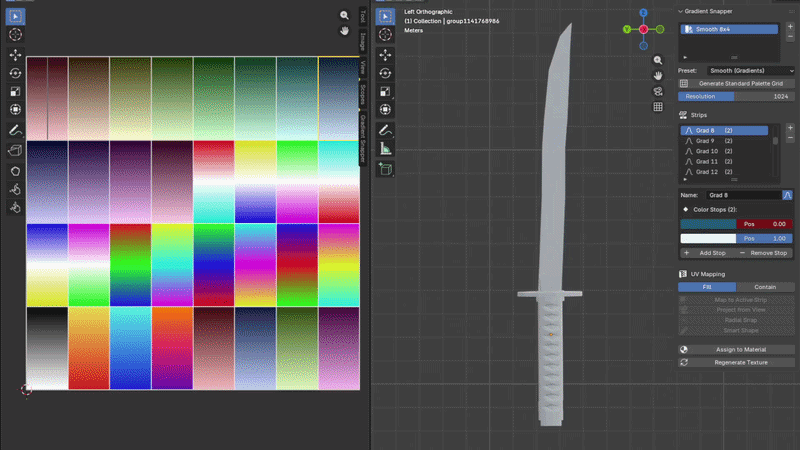Select Grad 10 in strips list
This screenshot has width=800, height=450.
(724, 152)
